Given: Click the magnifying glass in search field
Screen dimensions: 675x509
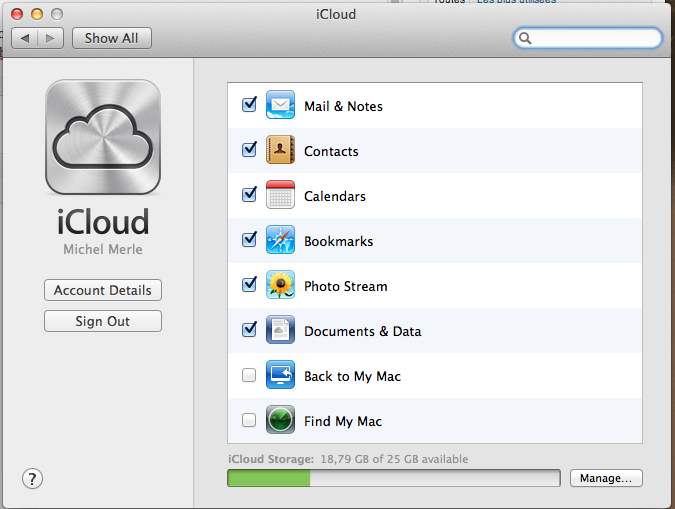Looking at the screenshot, I should click(x=525, y=38).
